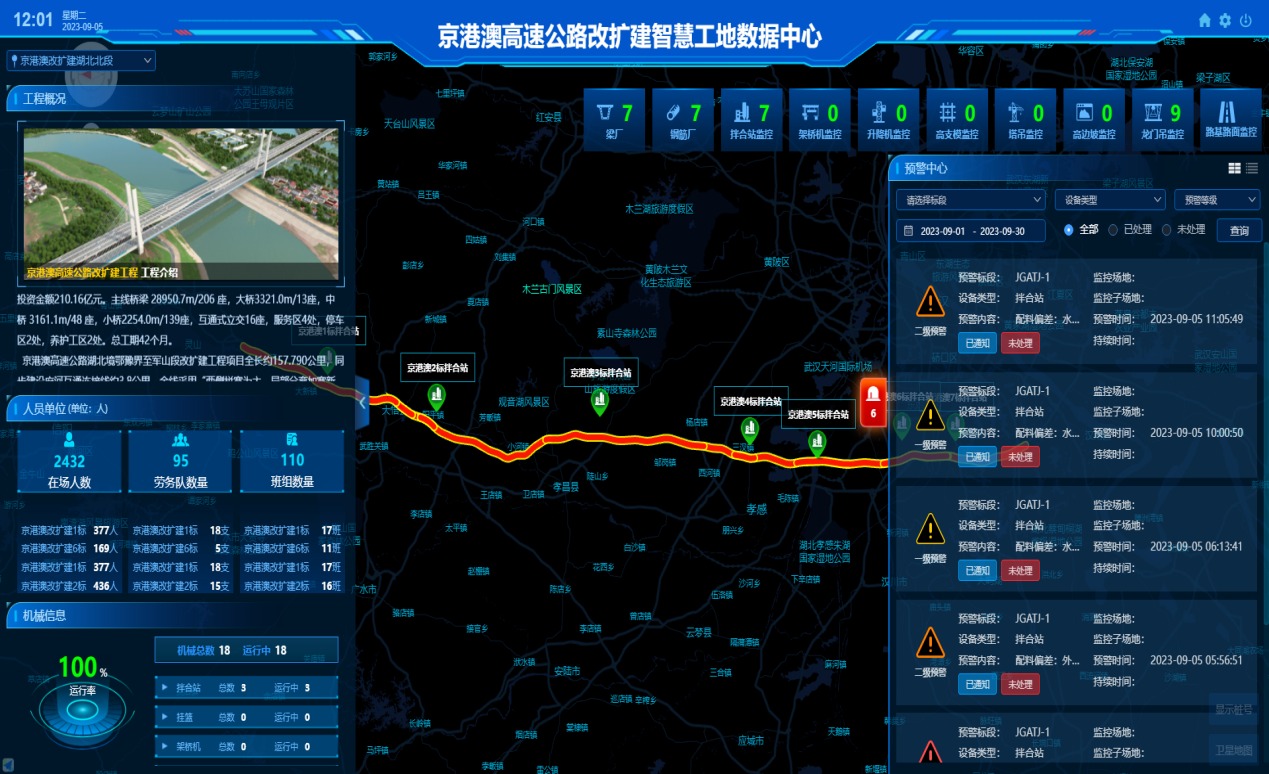
Task: Click the 京港澳改扩建6标 169人 row
Action: point(69,548)
